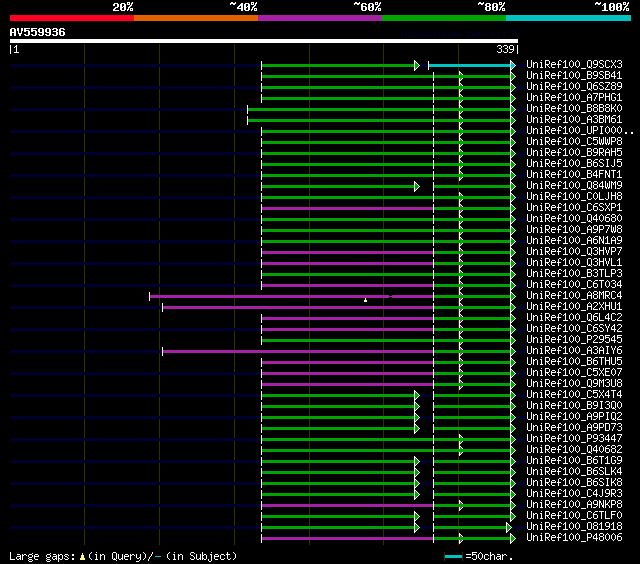Go to subject UniRef100_B6SLK4
The height and width of the screenshot is (564, 640).
574,472
